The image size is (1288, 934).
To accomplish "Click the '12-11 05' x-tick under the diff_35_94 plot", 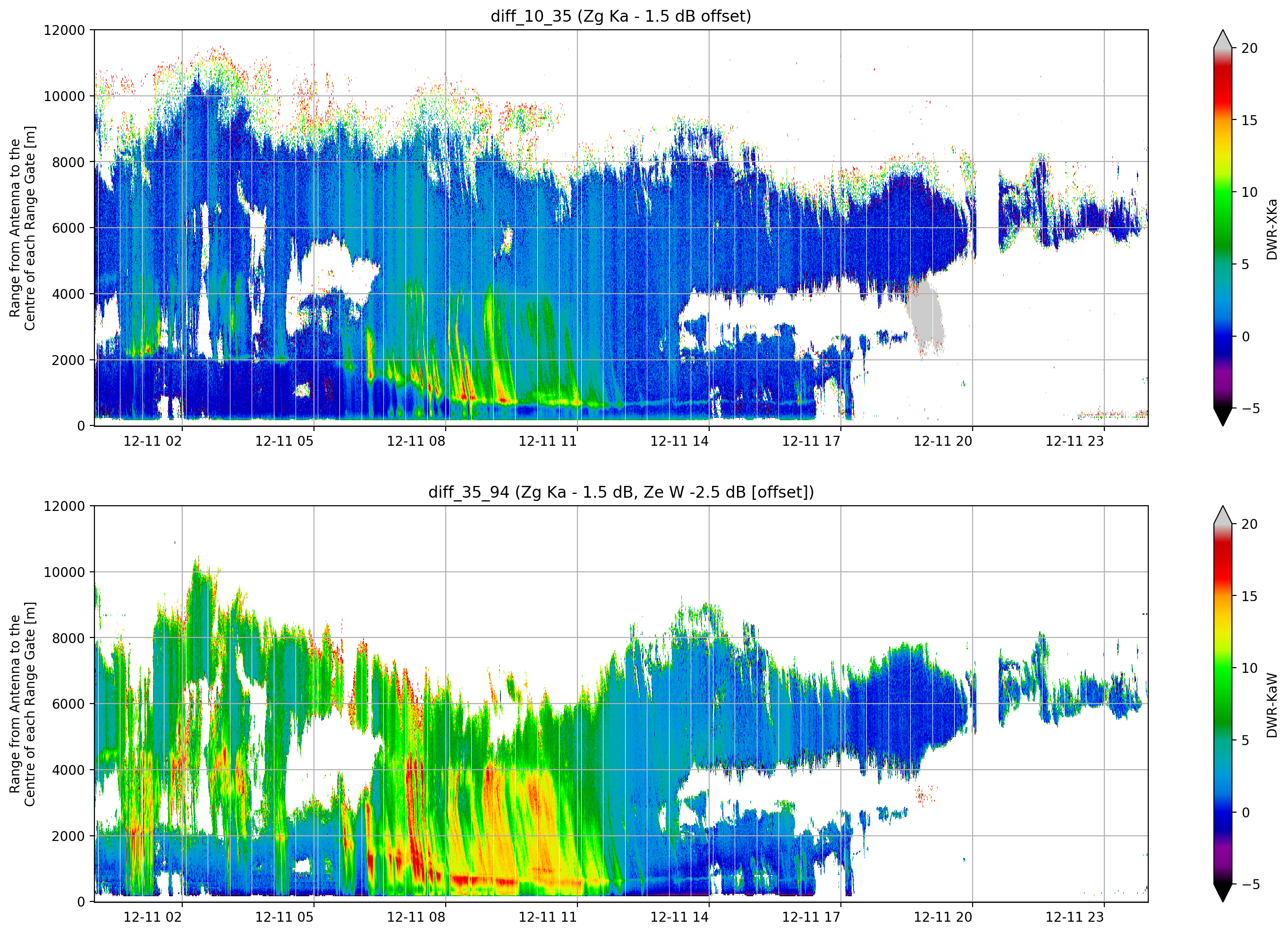I will (285, 917).
